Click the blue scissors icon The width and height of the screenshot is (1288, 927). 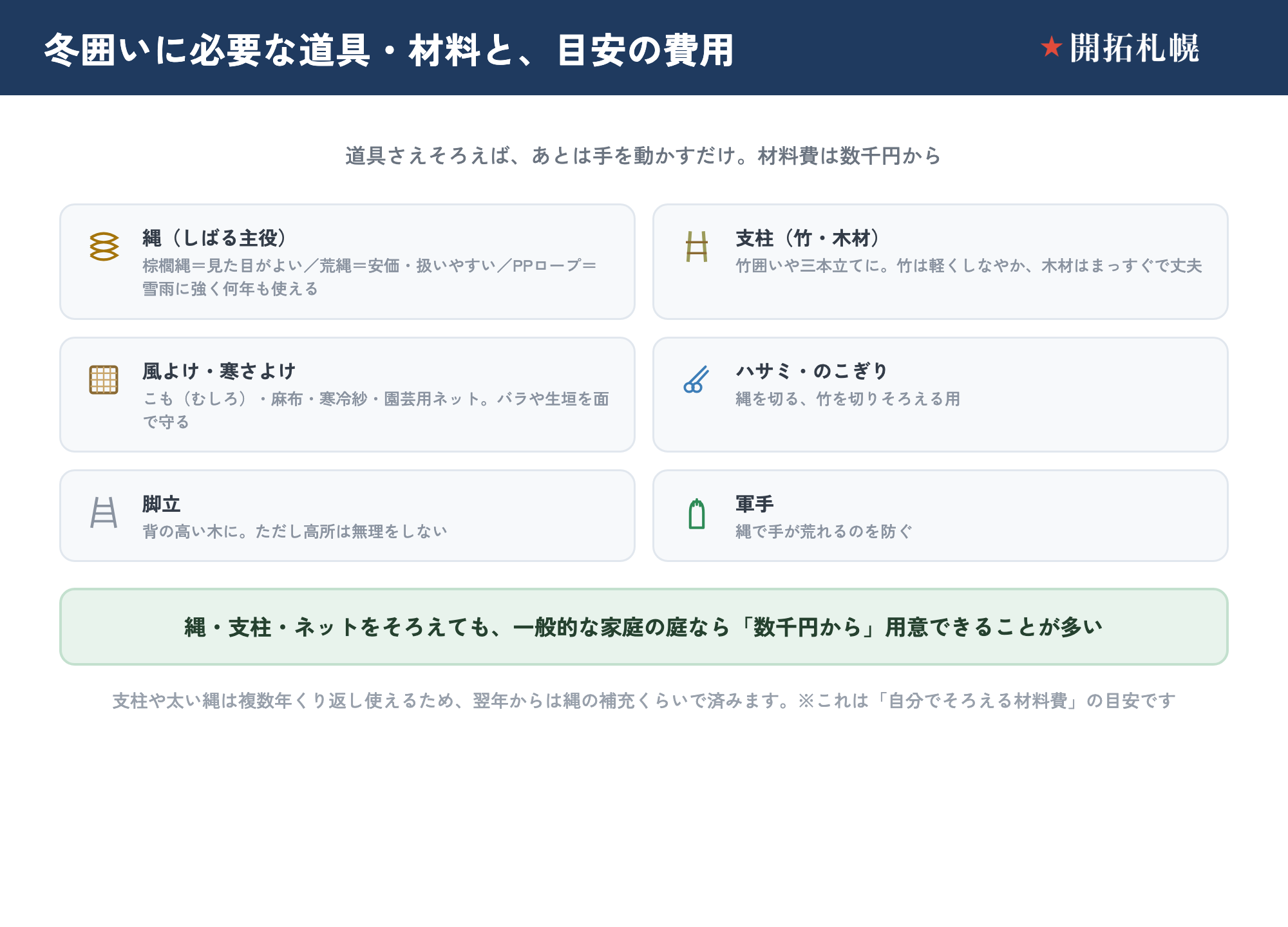(696, 380)
